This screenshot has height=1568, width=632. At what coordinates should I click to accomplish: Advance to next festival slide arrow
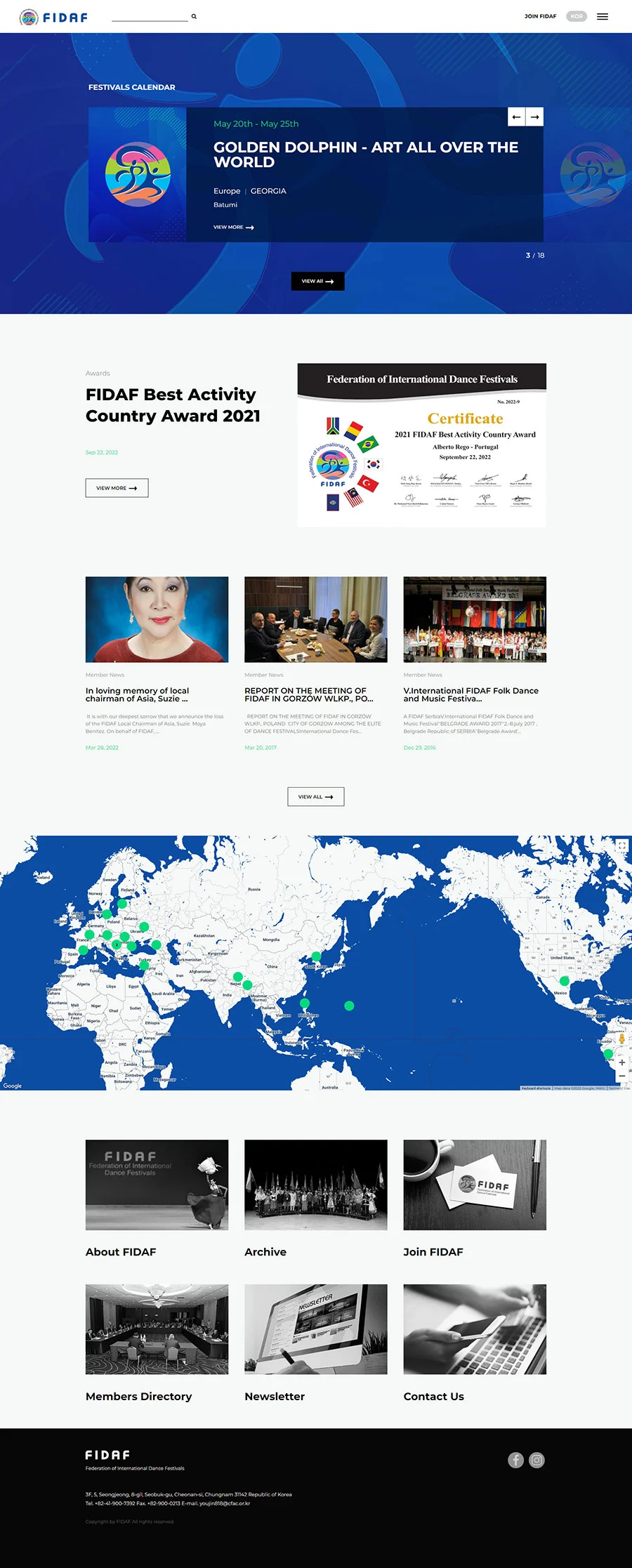tap(535, 117)
